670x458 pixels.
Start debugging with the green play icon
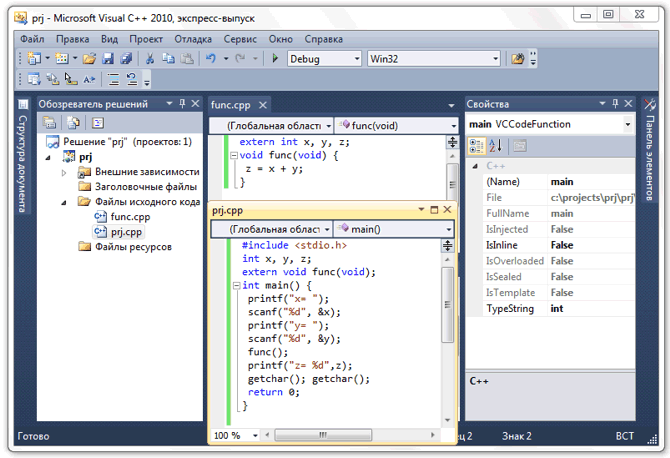click(275, 58)
